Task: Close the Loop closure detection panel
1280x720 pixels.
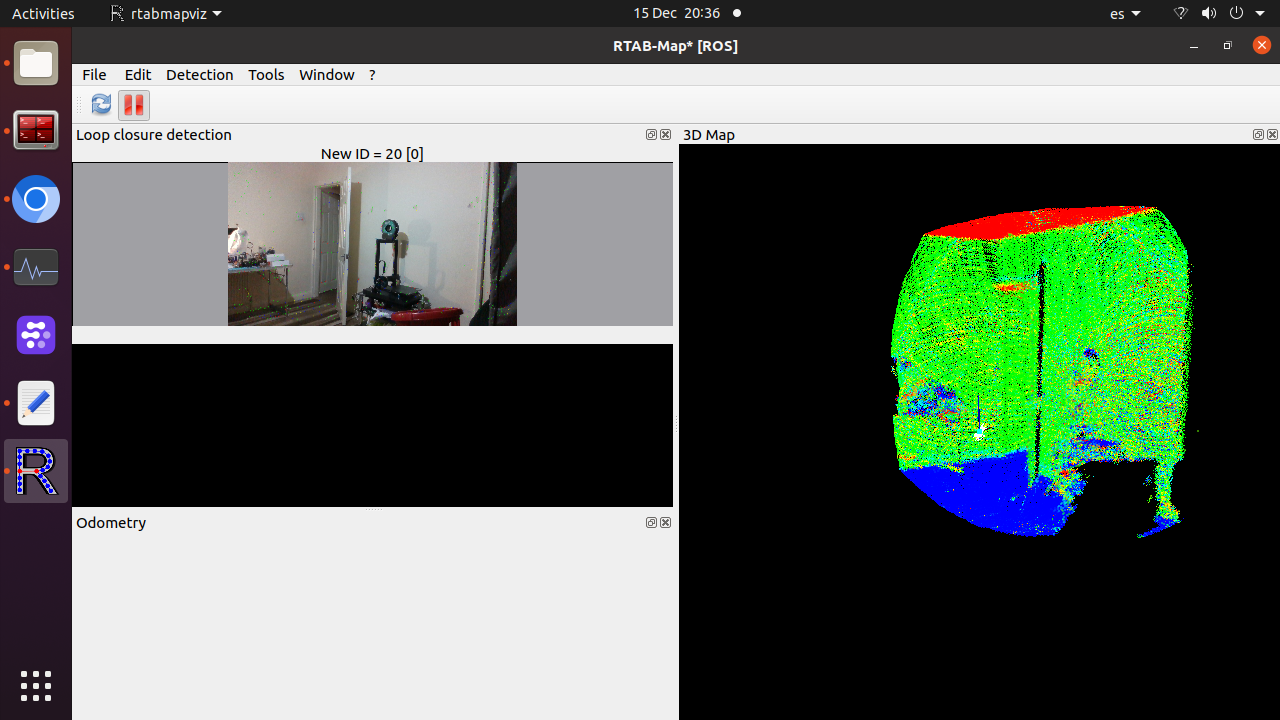Action: coord(665,135)
